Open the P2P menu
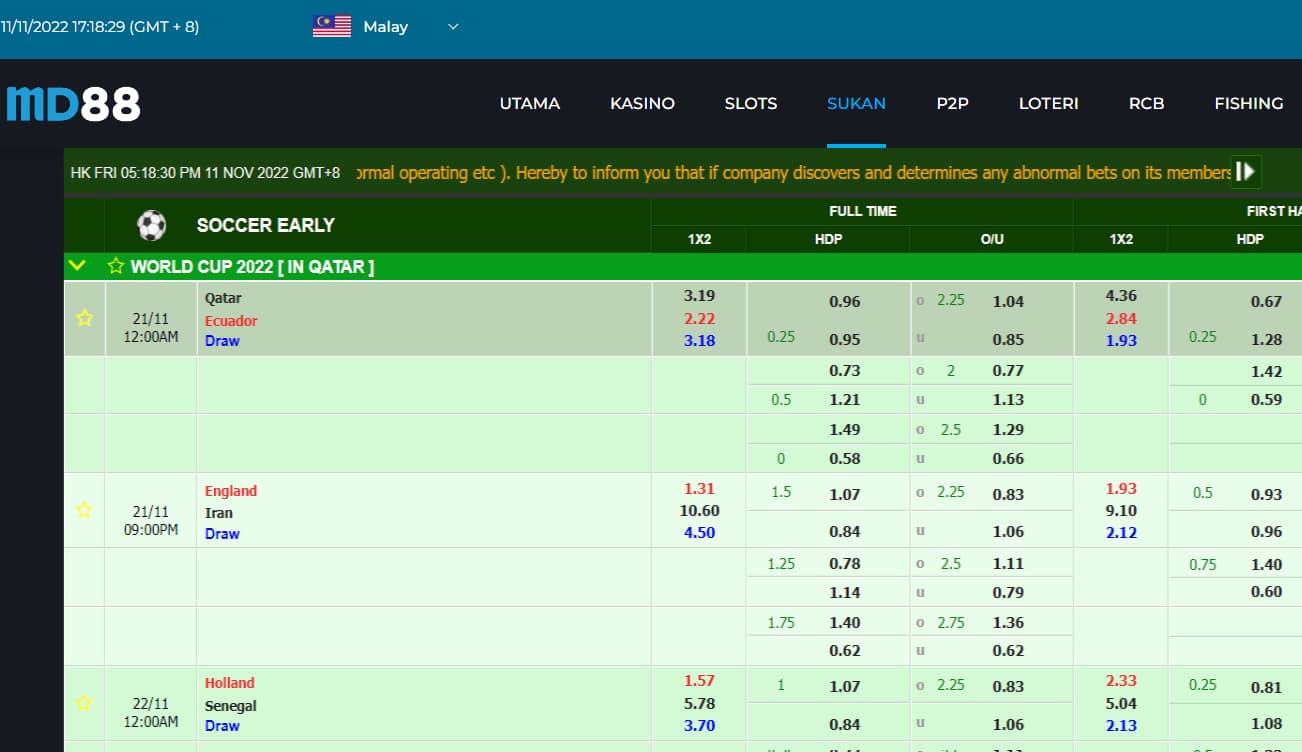 tap(952, 103)
